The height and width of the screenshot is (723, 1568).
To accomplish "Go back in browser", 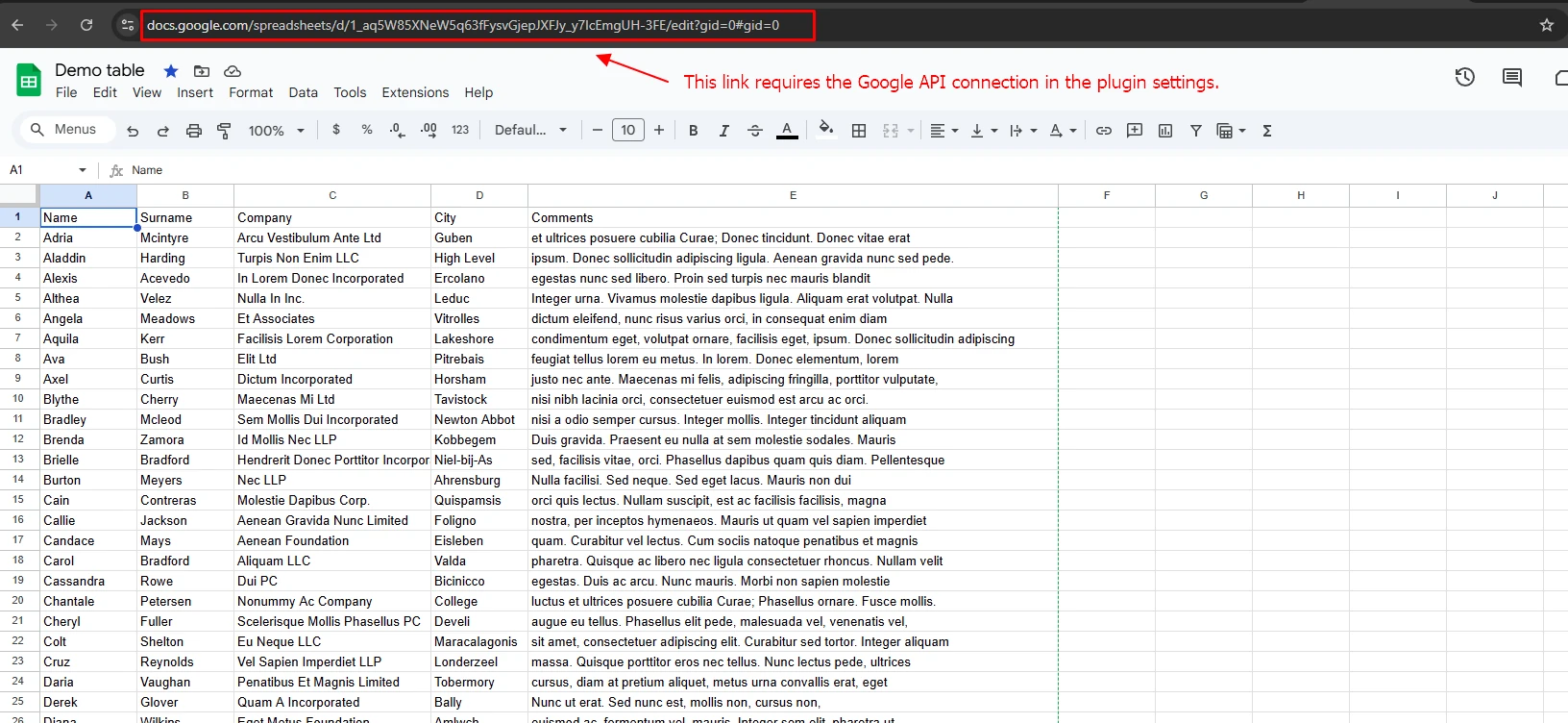I will (17, 25).
